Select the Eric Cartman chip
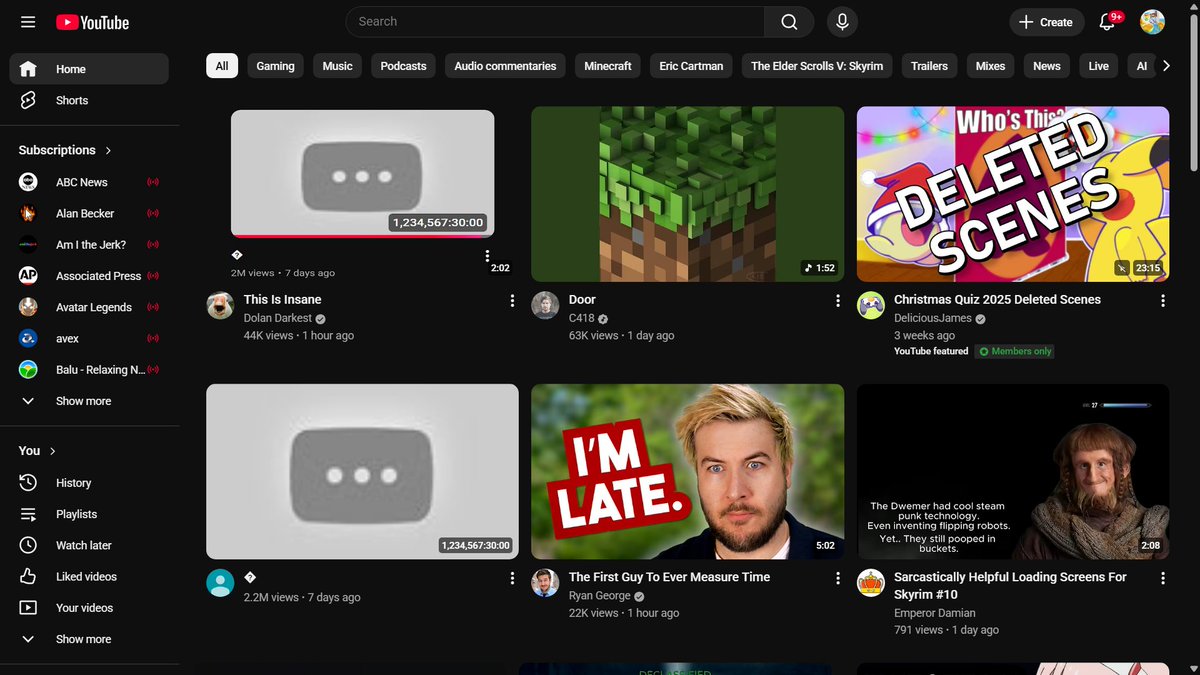Viewport: 1200px width, 675px height. tap(691, 66)
